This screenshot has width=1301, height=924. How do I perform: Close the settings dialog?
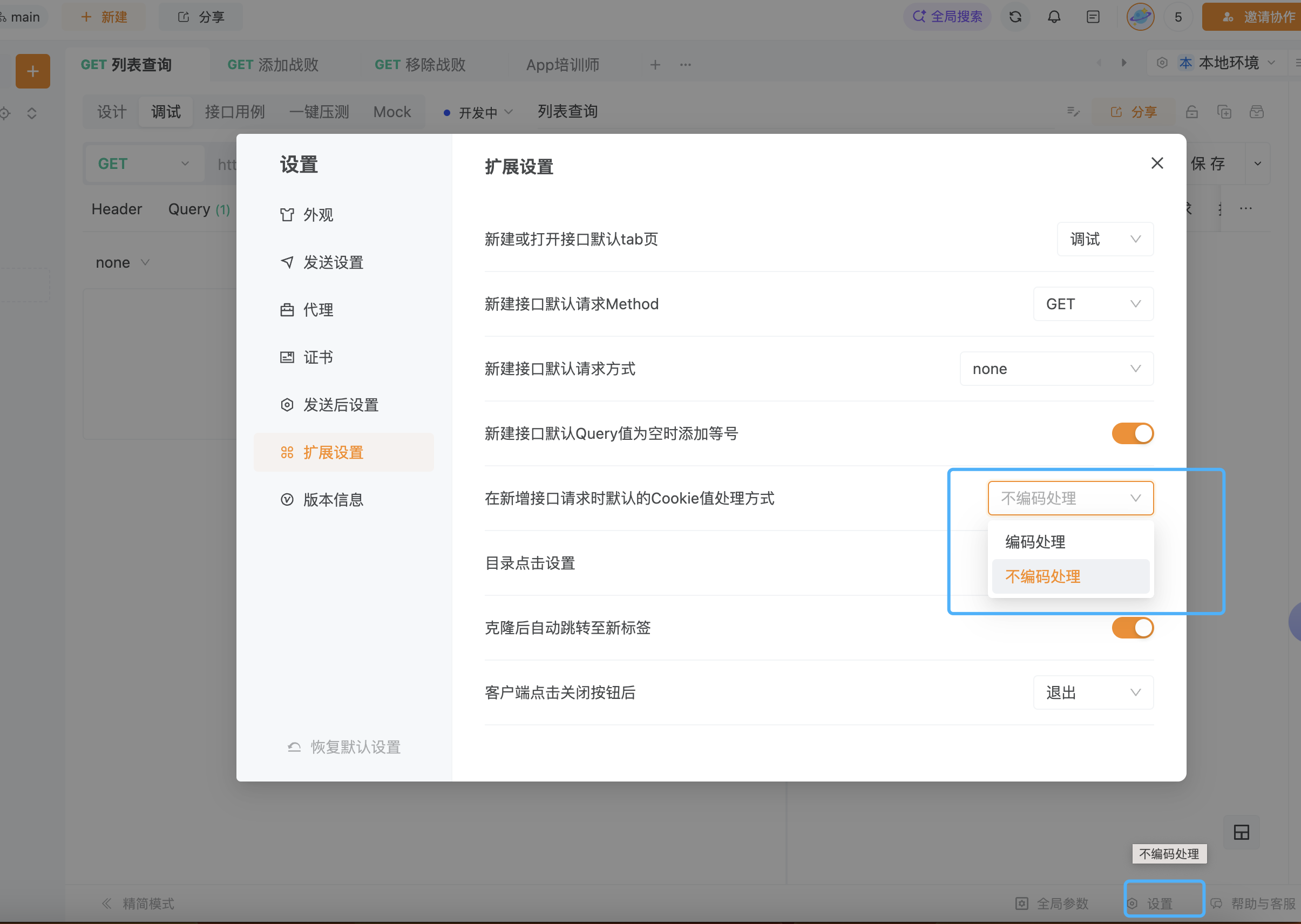point(1157,164)
